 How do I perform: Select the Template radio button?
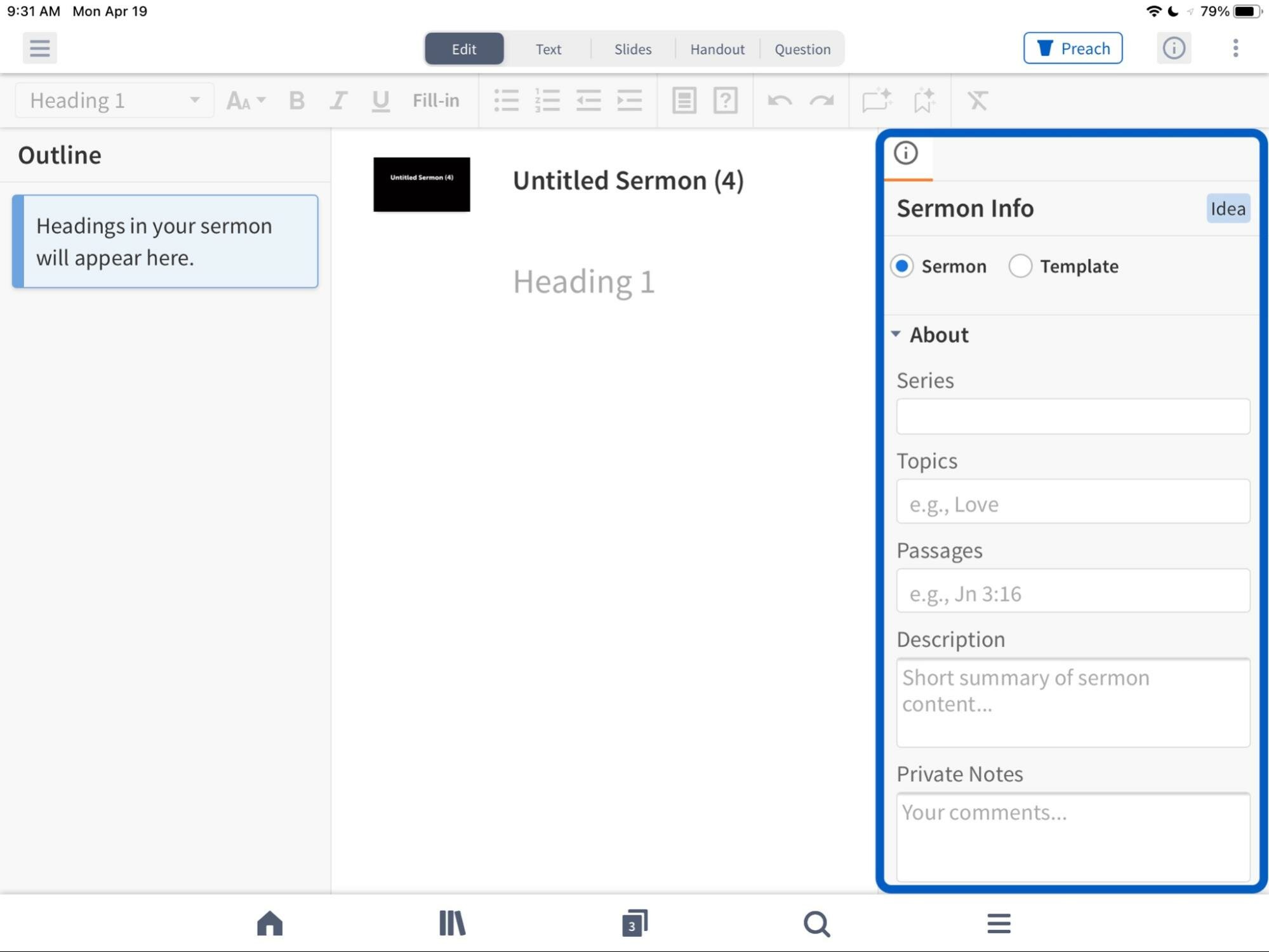point(1020,266)
